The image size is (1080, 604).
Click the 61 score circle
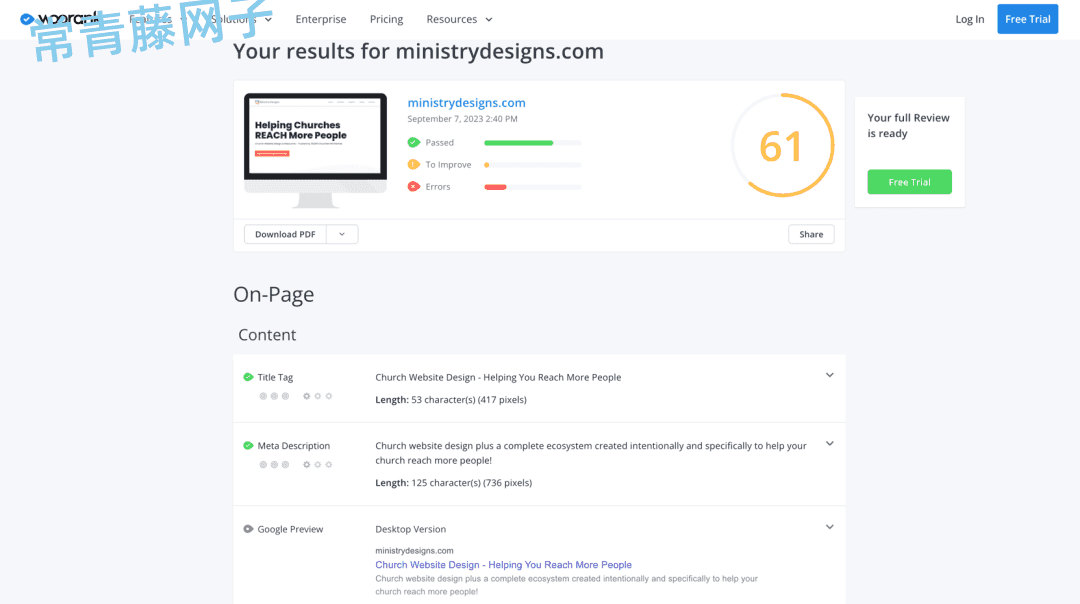[782, 145]
